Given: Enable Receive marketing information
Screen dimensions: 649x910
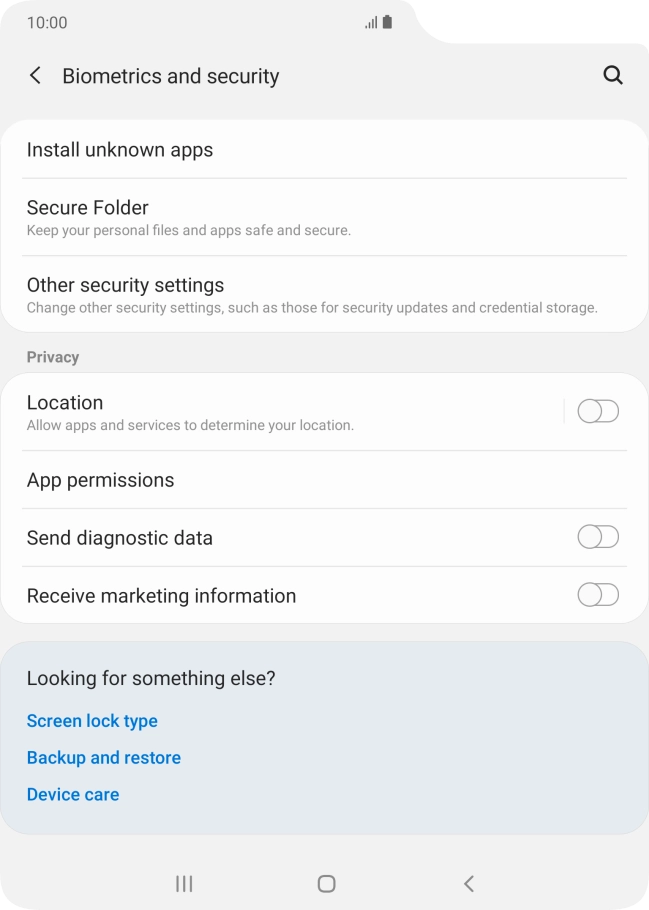Looking at the screenshot, I should click(598, 595).
